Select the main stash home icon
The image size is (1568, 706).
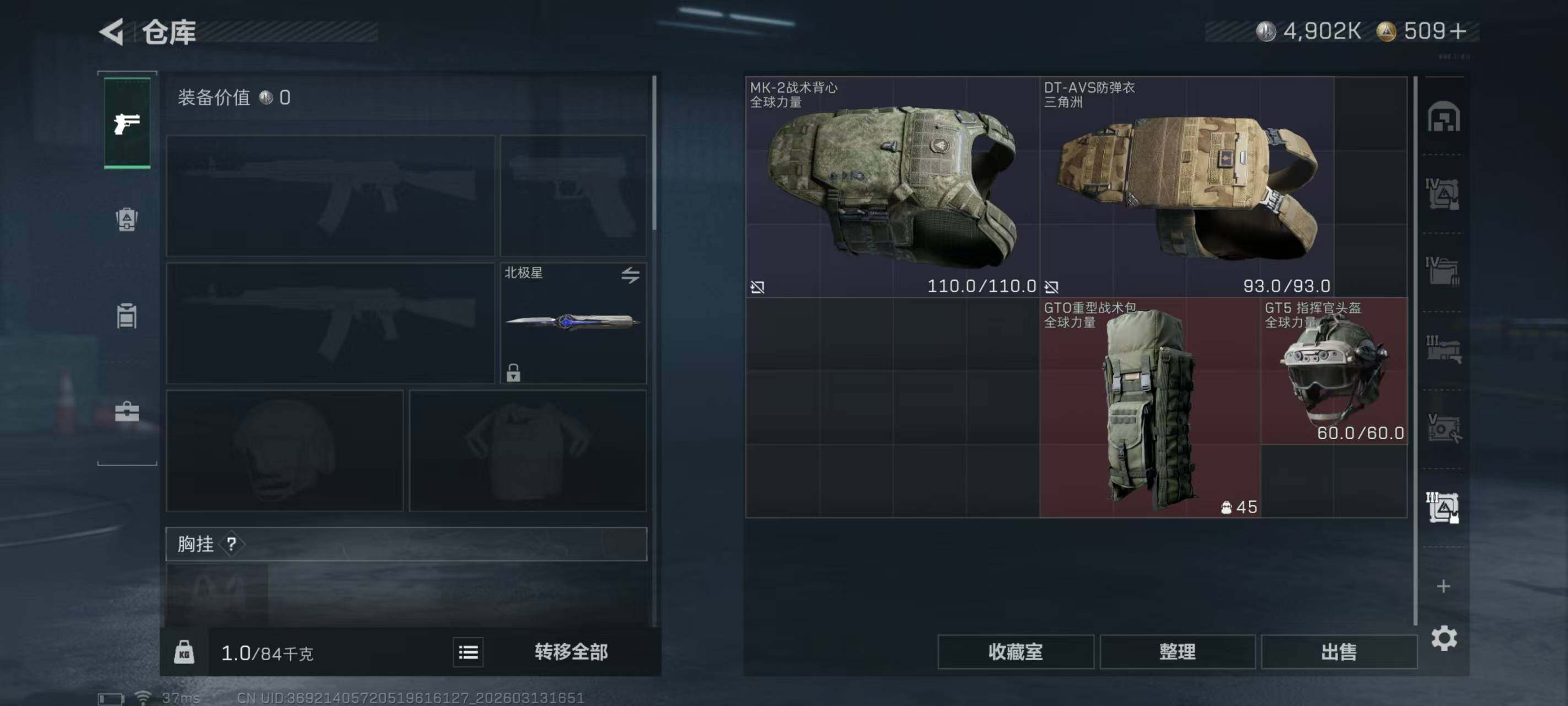pos(1443,117)
